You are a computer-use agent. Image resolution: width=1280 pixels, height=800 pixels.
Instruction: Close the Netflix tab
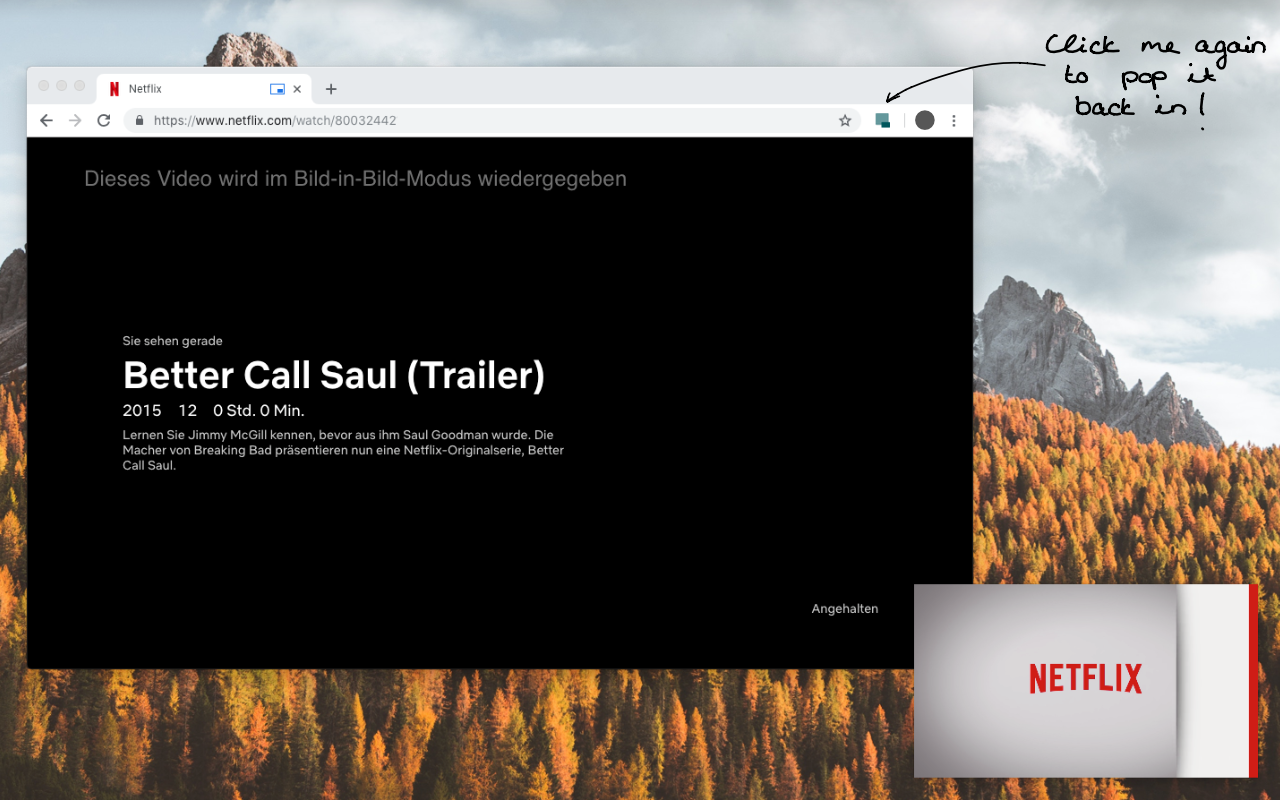pos(297,89)
